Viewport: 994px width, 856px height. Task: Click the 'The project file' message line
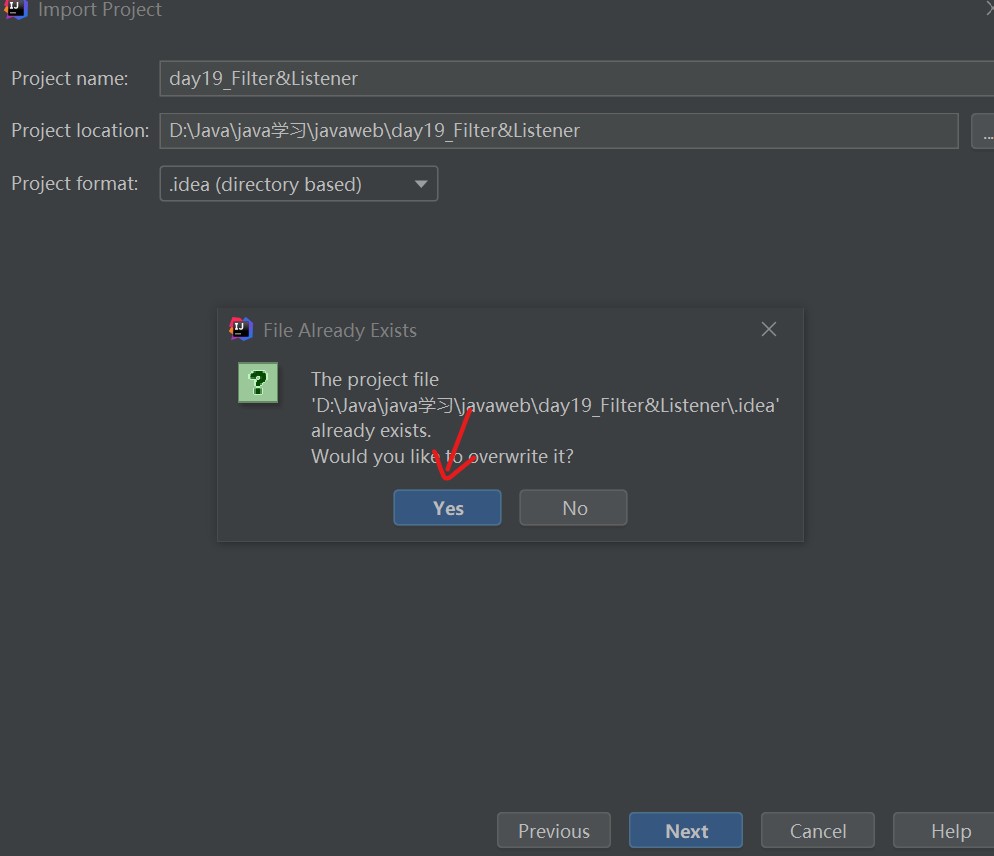[375, 379]
